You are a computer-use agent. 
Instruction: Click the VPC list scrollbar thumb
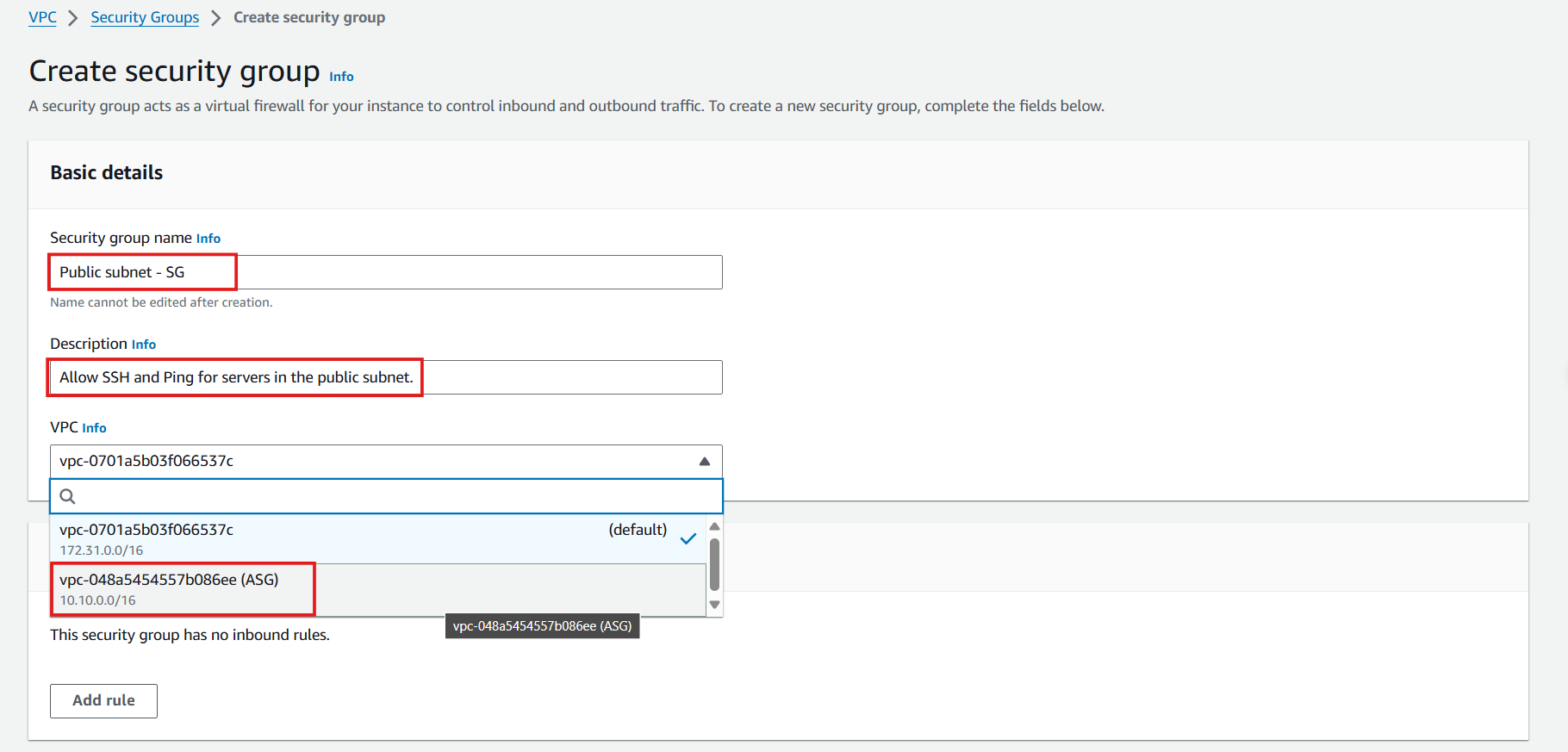tap(714, 565)
